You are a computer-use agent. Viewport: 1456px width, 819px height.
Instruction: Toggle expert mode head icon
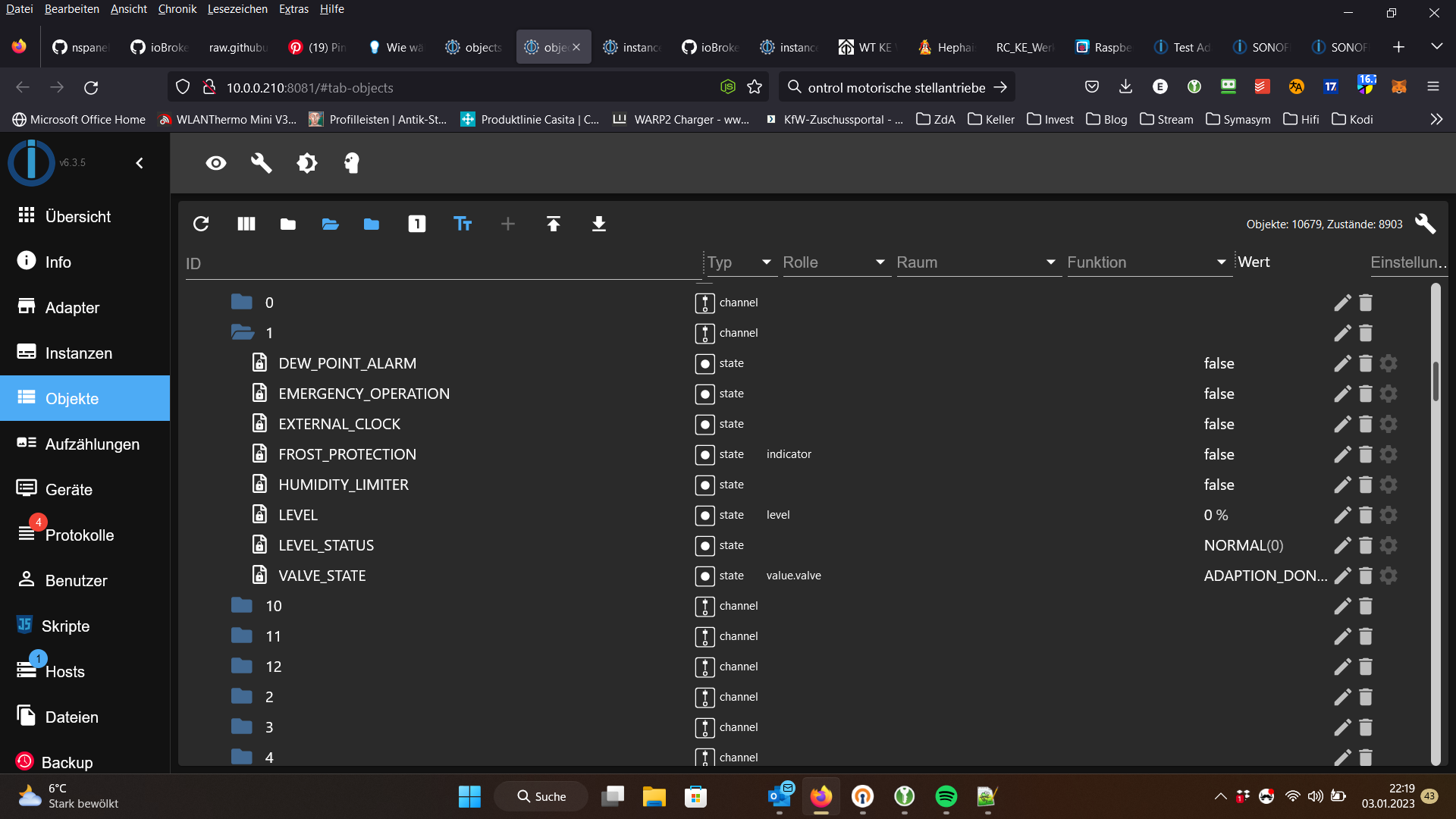pyautogui.click(x=352, y=163)
